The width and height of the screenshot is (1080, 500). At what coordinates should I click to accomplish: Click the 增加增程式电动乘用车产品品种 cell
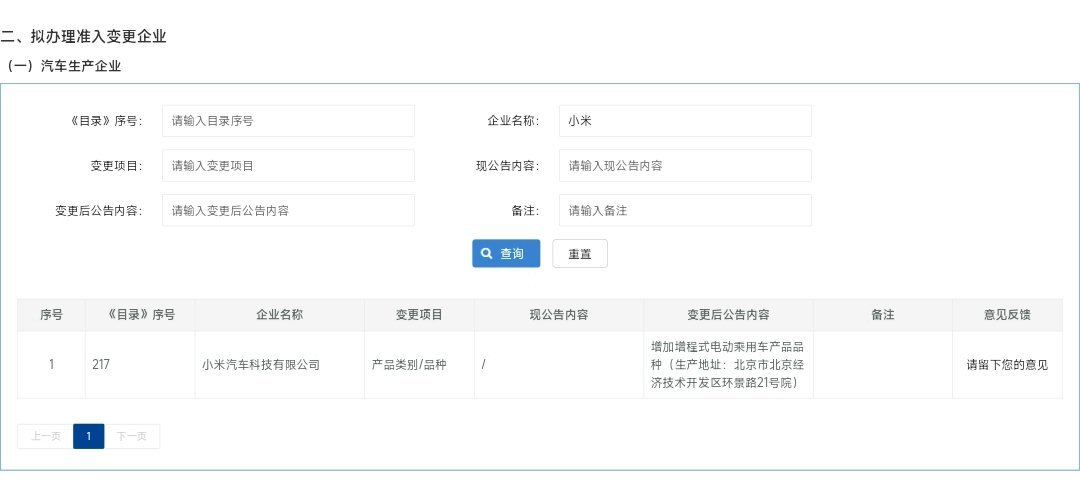[x=729, y=365]
